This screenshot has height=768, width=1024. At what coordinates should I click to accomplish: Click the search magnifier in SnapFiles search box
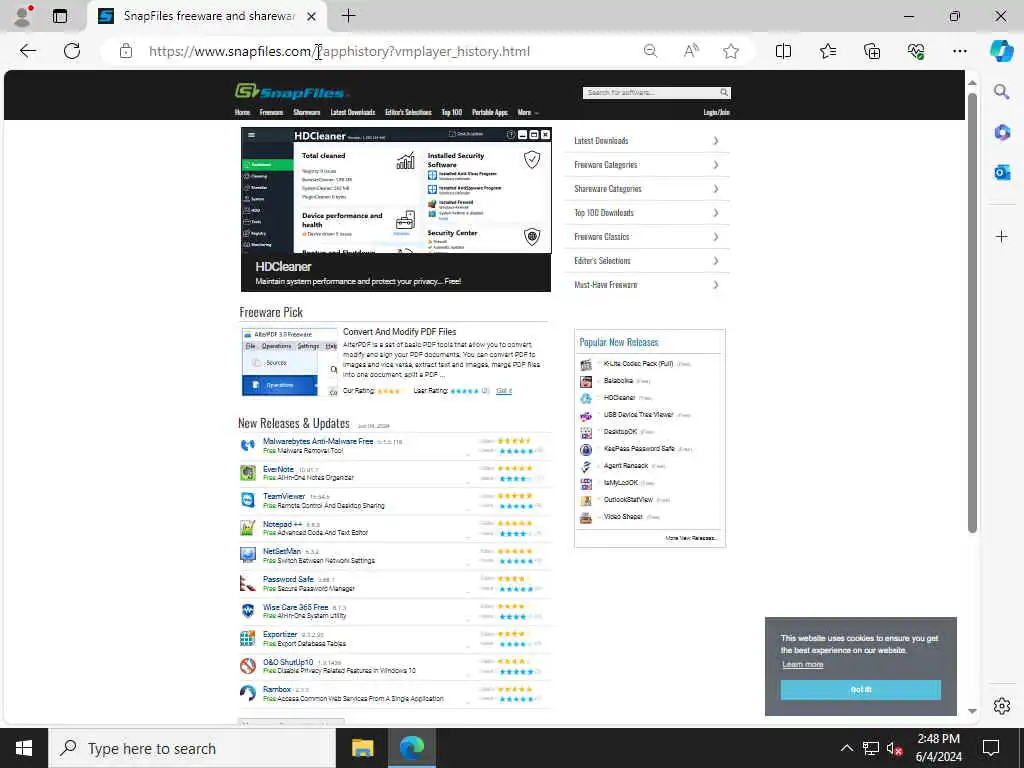click(x=724, y=93)
